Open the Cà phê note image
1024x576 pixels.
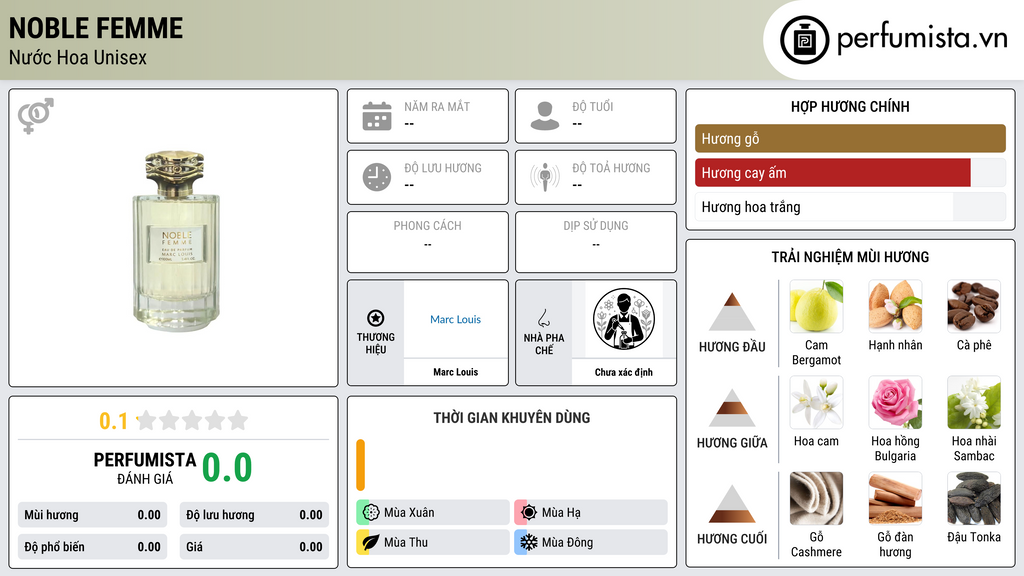pyautogui.click(x=974, y=306)
